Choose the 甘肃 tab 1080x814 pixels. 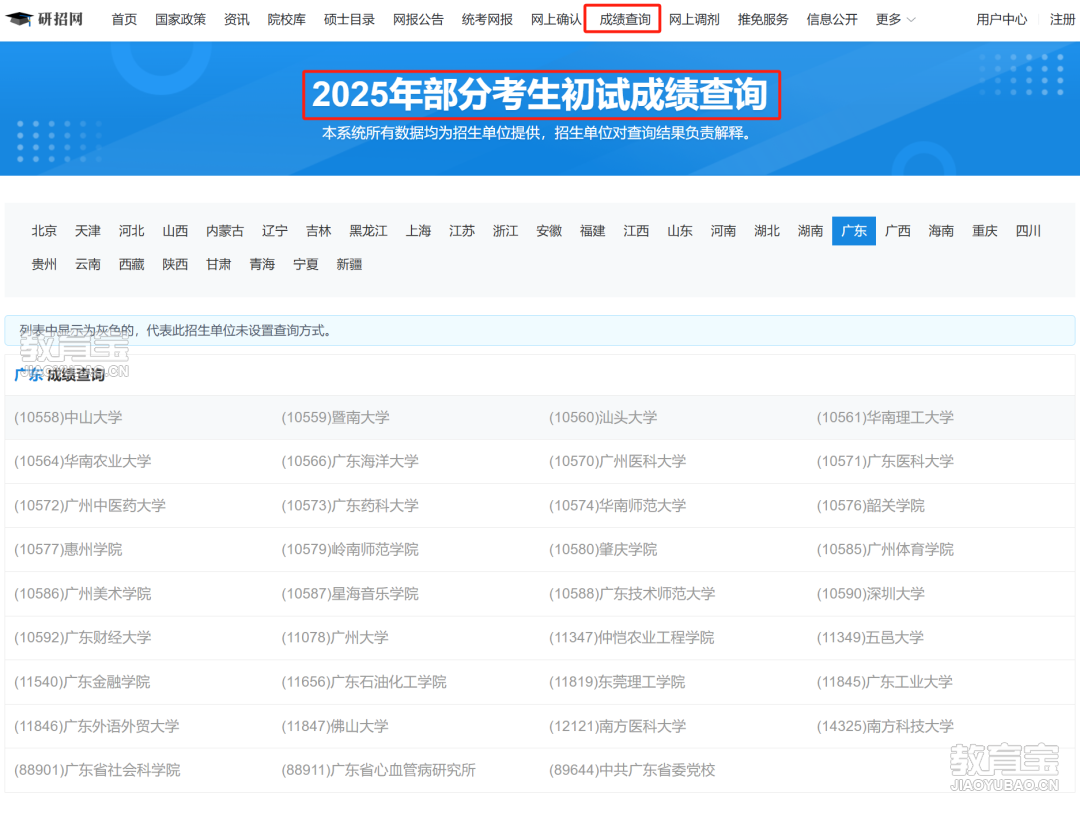(x=218, y=264)
